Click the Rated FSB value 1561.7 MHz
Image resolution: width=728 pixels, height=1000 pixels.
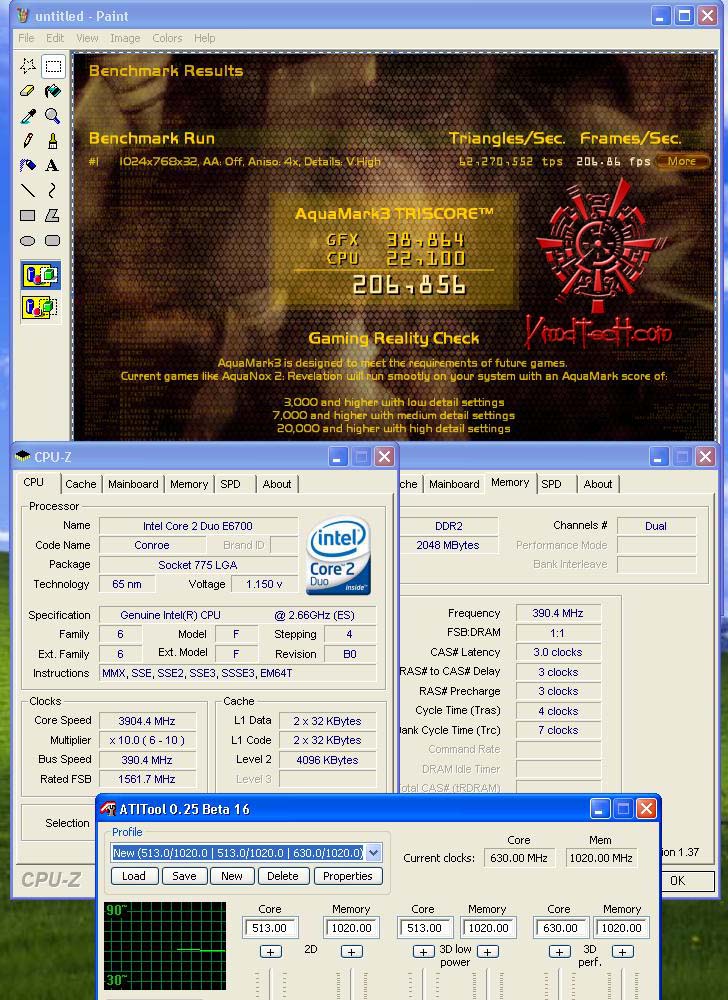coord(147,779)
